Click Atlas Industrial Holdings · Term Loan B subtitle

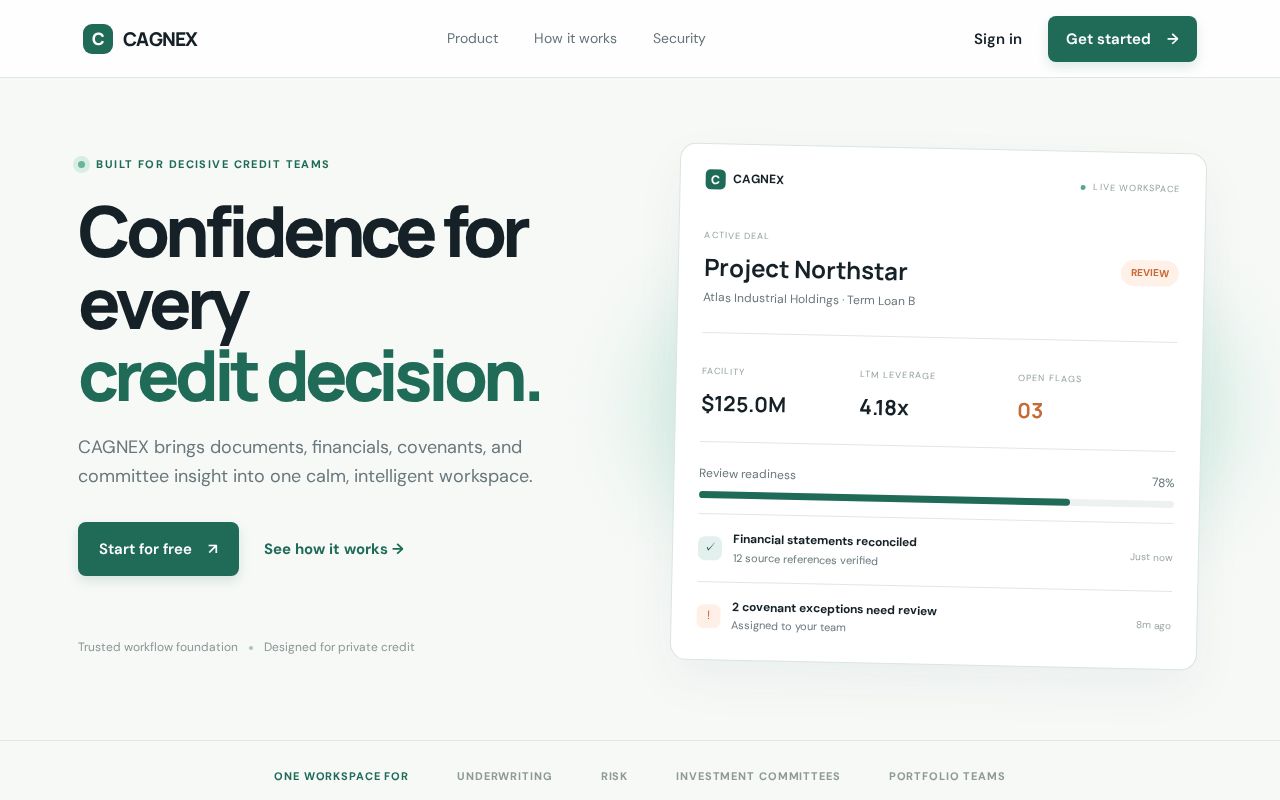tap(809, 299)
